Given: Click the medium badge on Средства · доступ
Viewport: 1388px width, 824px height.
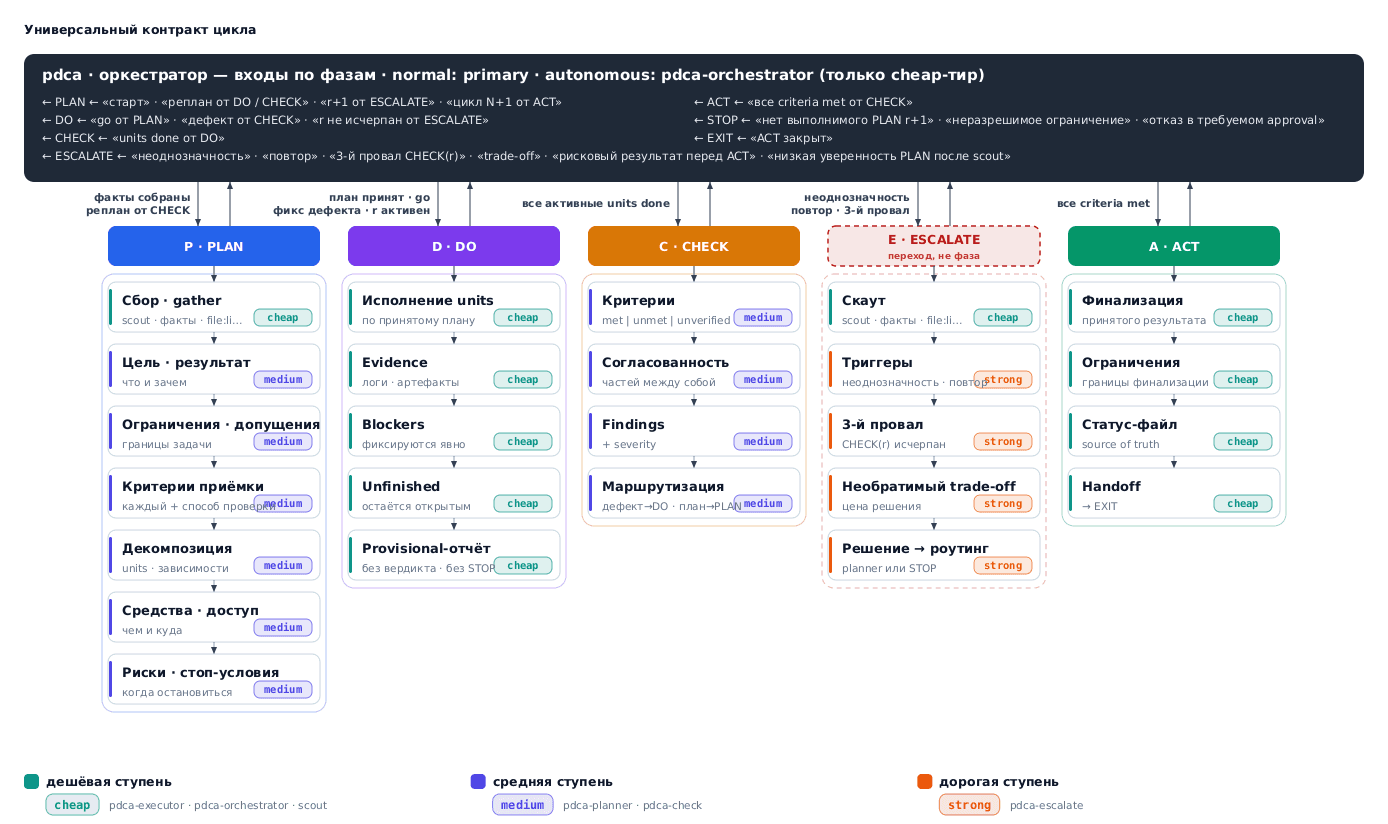Looking at the screenshot, I should 283,627.
